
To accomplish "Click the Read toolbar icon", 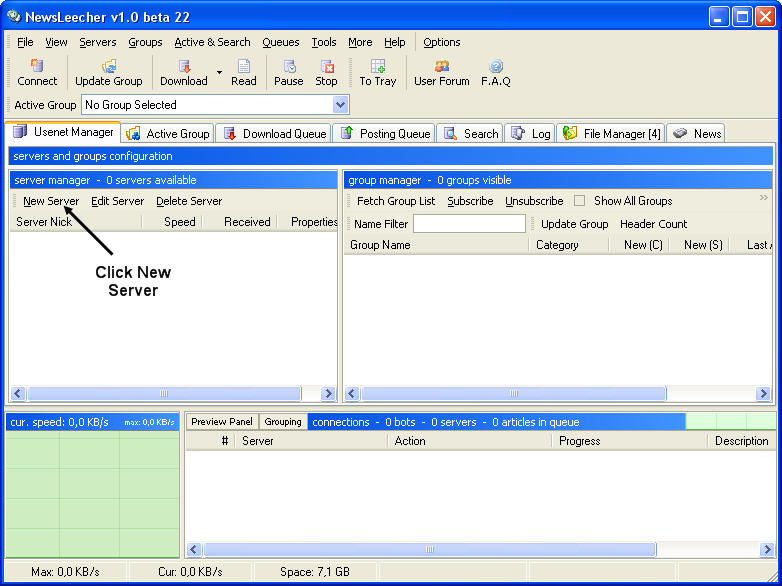I will pos(244,66).
